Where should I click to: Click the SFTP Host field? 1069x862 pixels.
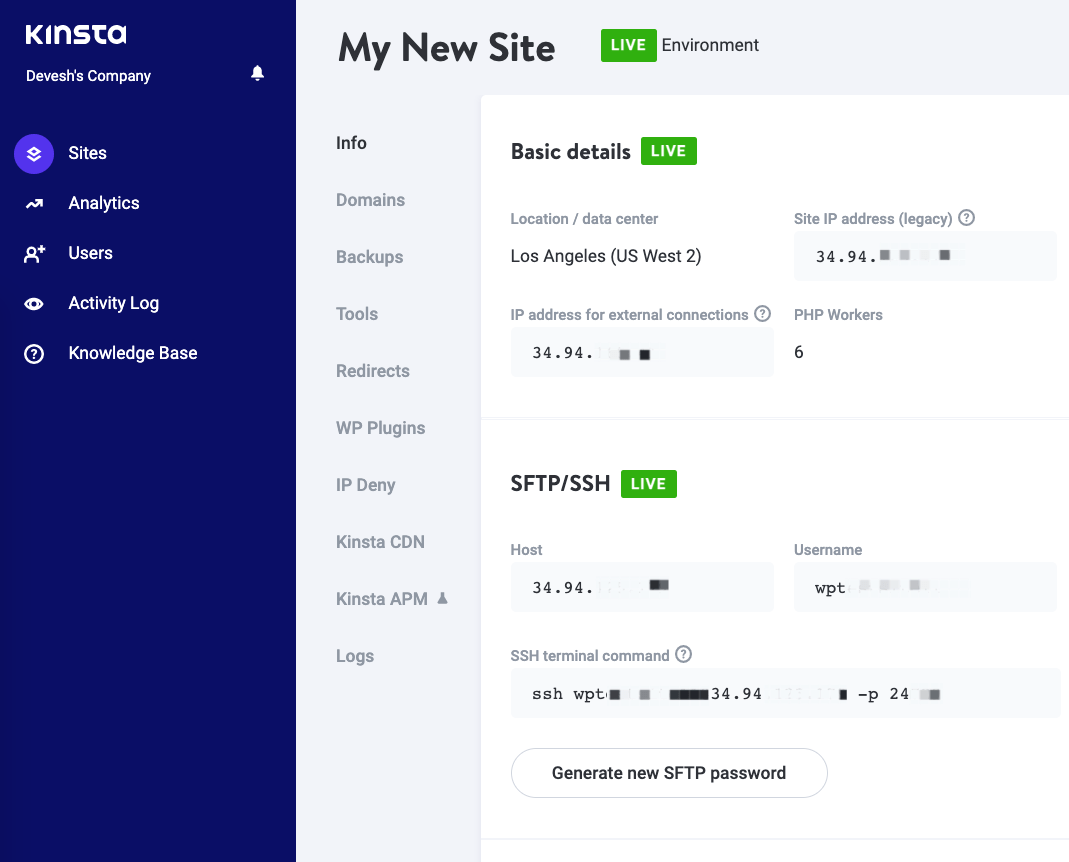(642, 586)
